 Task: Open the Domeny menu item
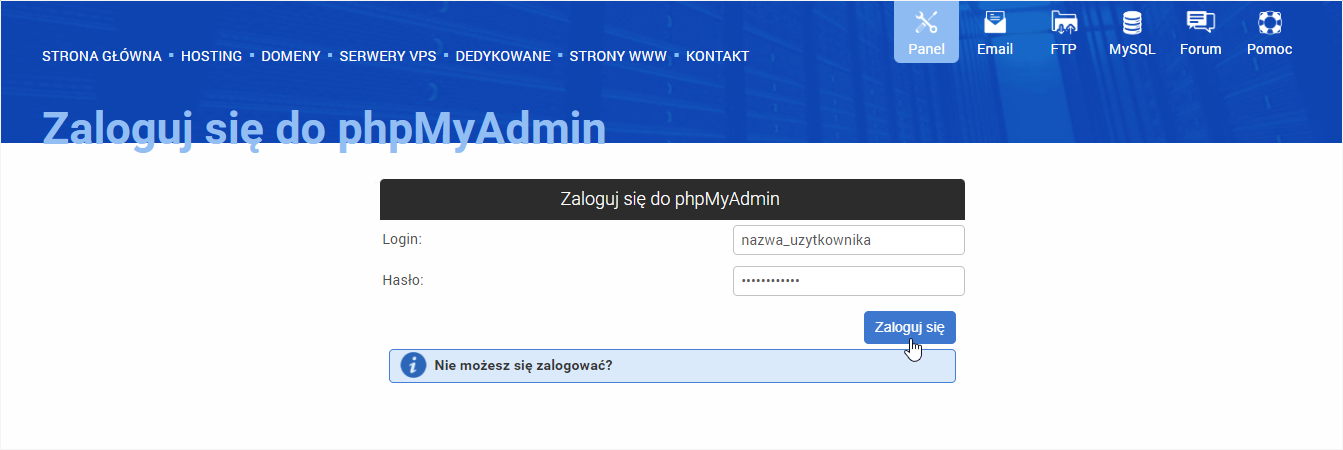tap(291, 56)
